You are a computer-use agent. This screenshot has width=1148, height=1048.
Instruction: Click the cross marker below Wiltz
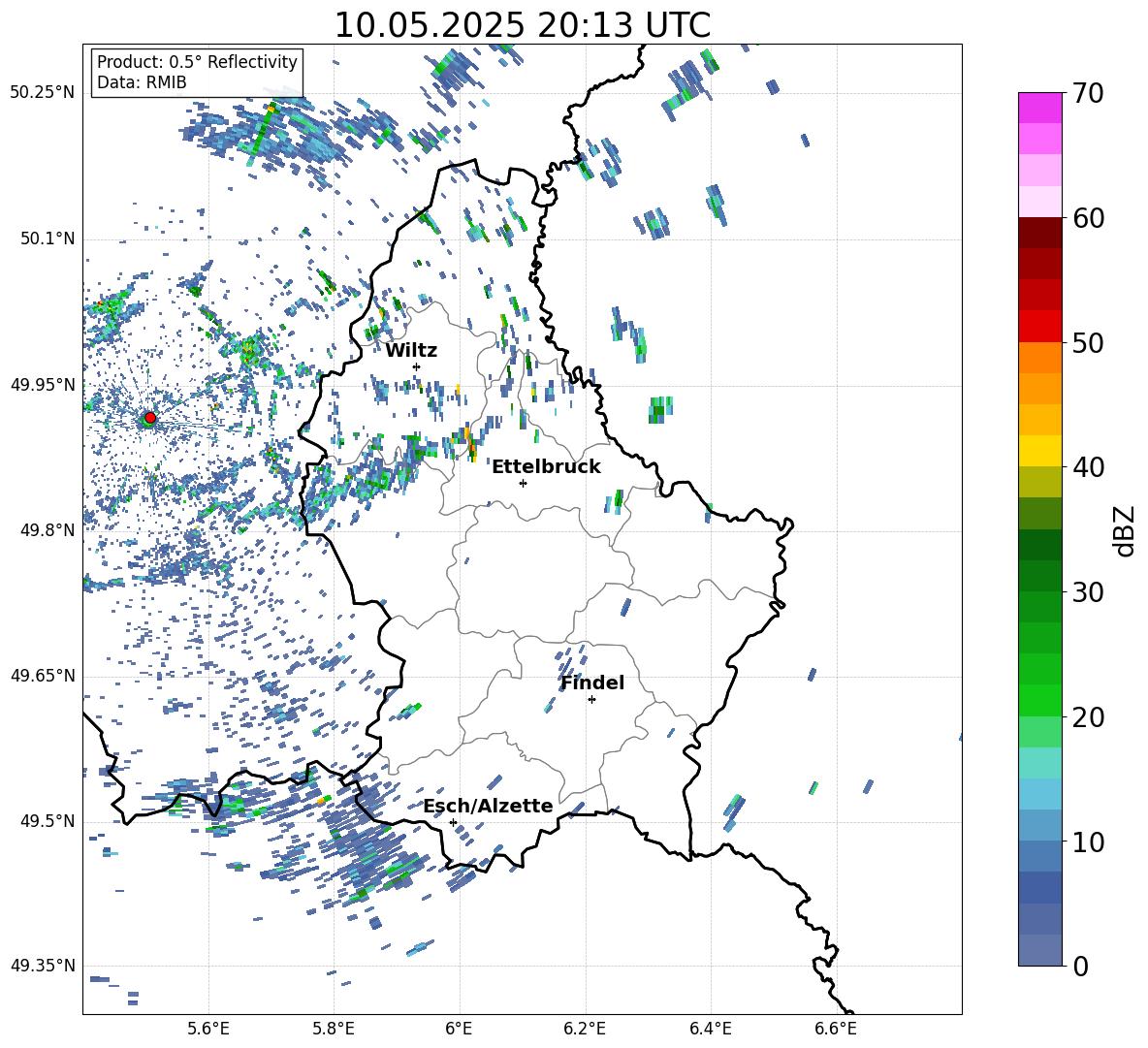(417, 366)
